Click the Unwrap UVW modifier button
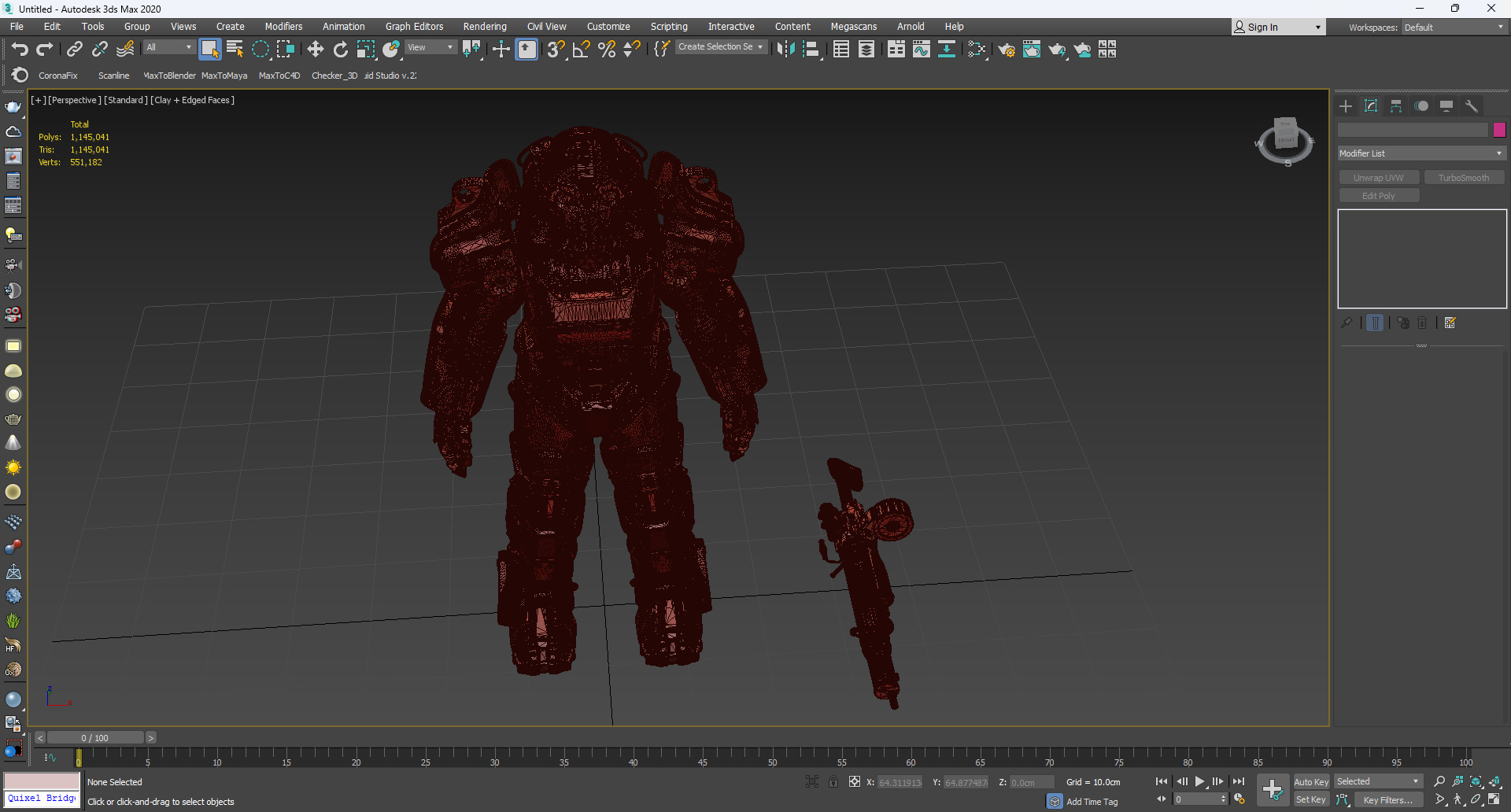The height and width of the screenshot is (812, 1511). coord(1379,178)
